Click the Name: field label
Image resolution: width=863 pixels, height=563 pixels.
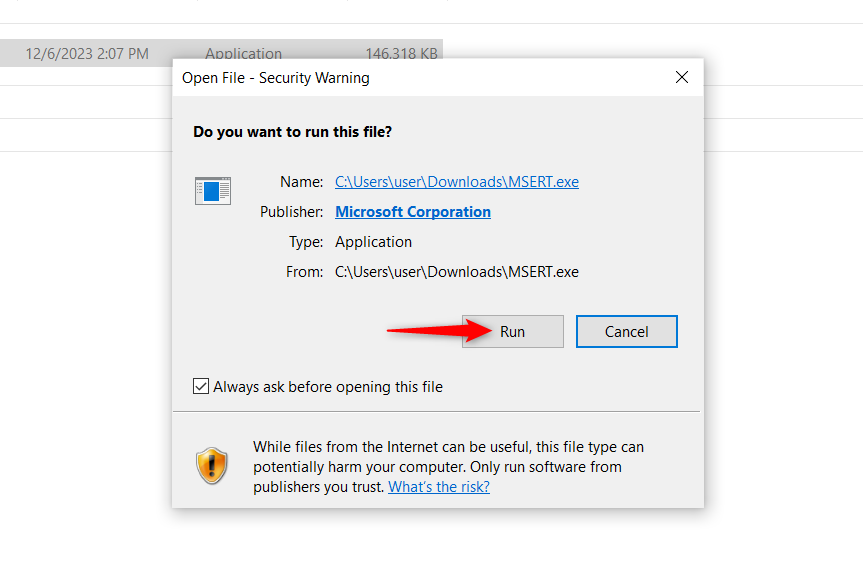(301, 182)
